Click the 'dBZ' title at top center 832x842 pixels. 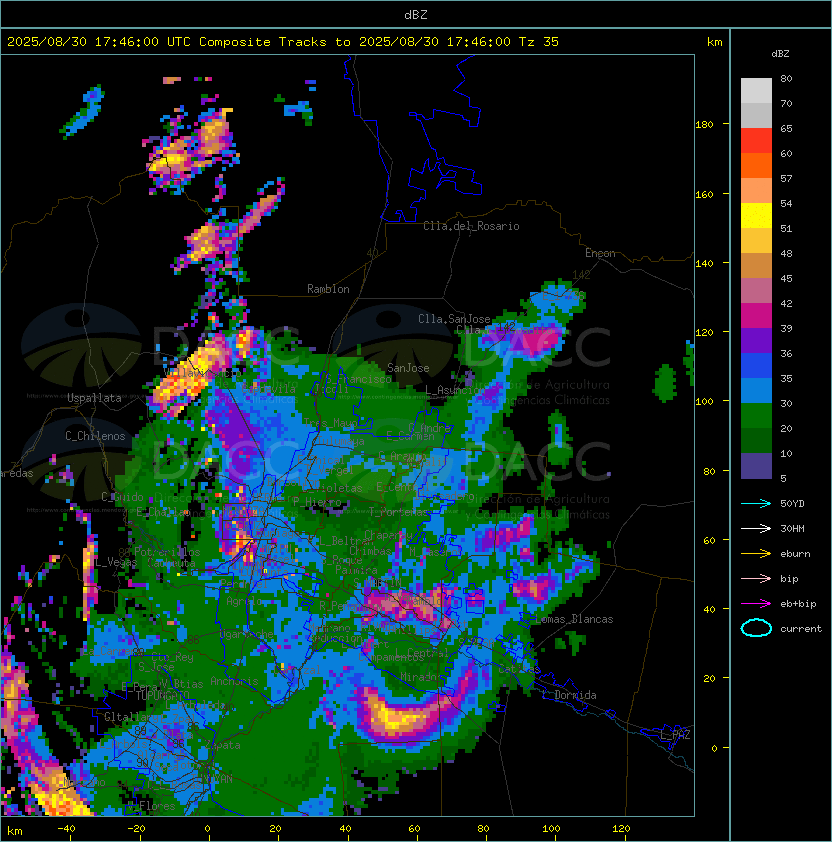(x=416, y=14)
